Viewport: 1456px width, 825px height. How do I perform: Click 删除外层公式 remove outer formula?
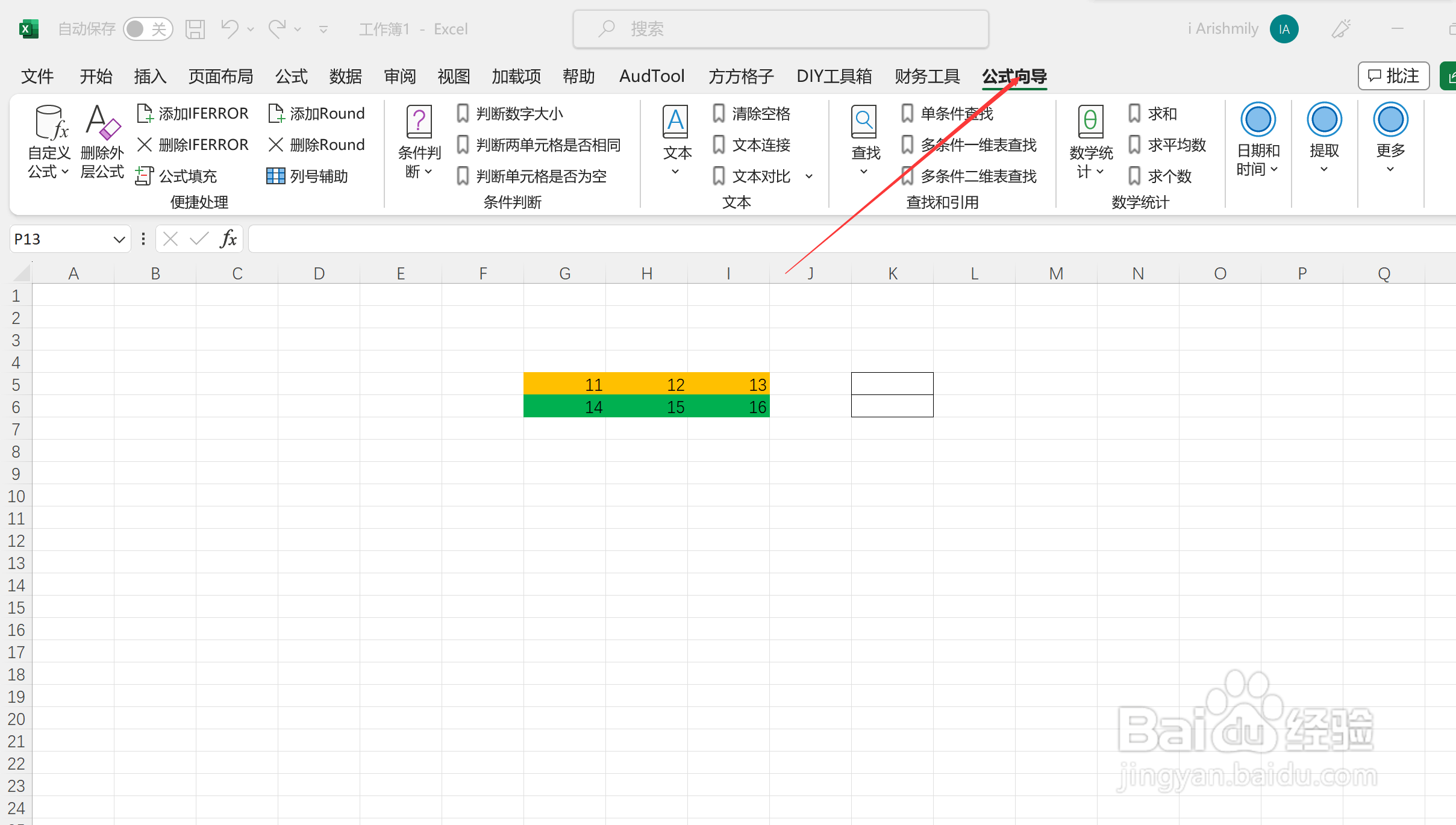(x=102, y=142)
